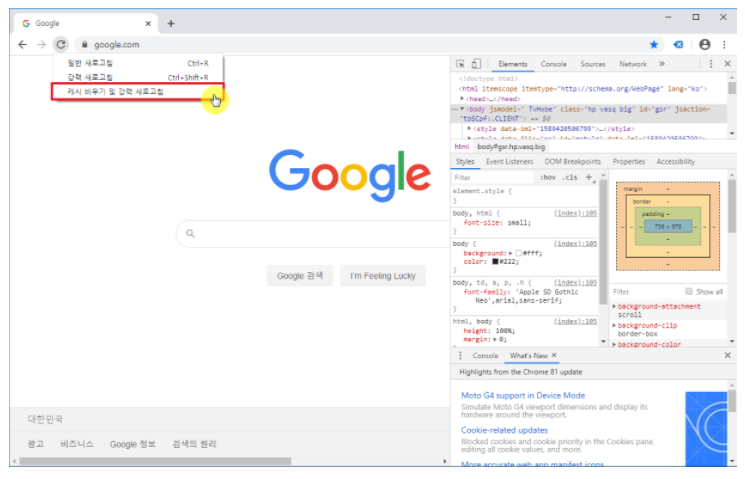Open the profile avatar icon

[705, 45]
